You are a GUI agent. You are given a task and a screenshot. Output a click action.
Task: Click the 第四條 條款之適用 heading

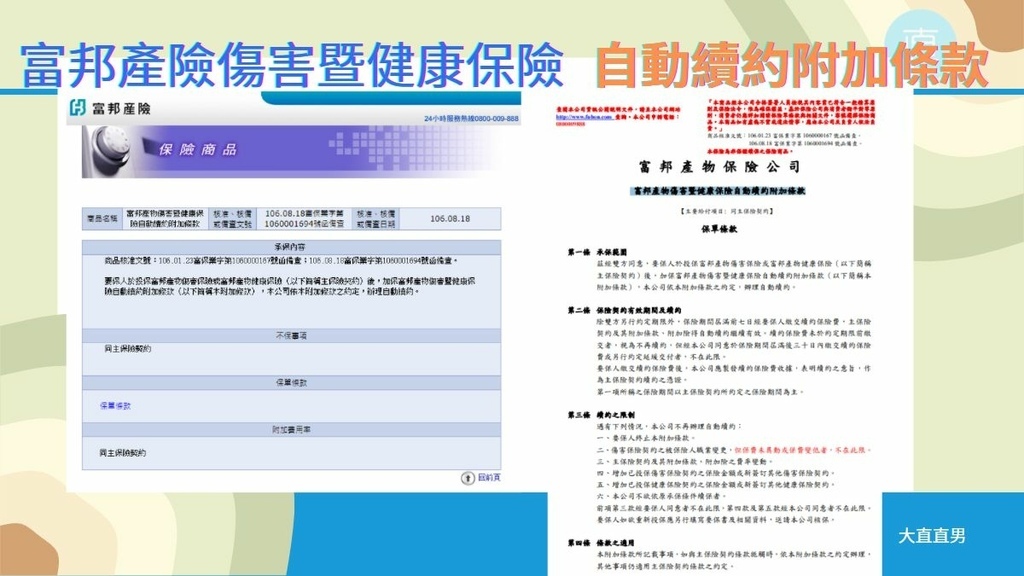[x=600, y=543]
